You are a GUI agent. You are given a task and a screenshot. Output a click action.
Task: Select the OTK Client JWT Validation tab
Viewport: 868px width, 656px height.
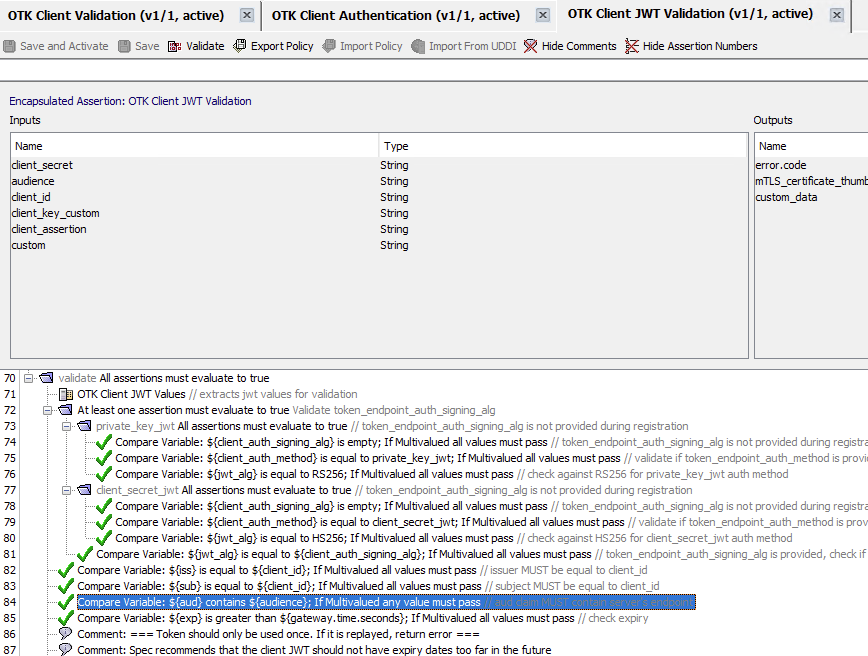(x=690, y=14)
